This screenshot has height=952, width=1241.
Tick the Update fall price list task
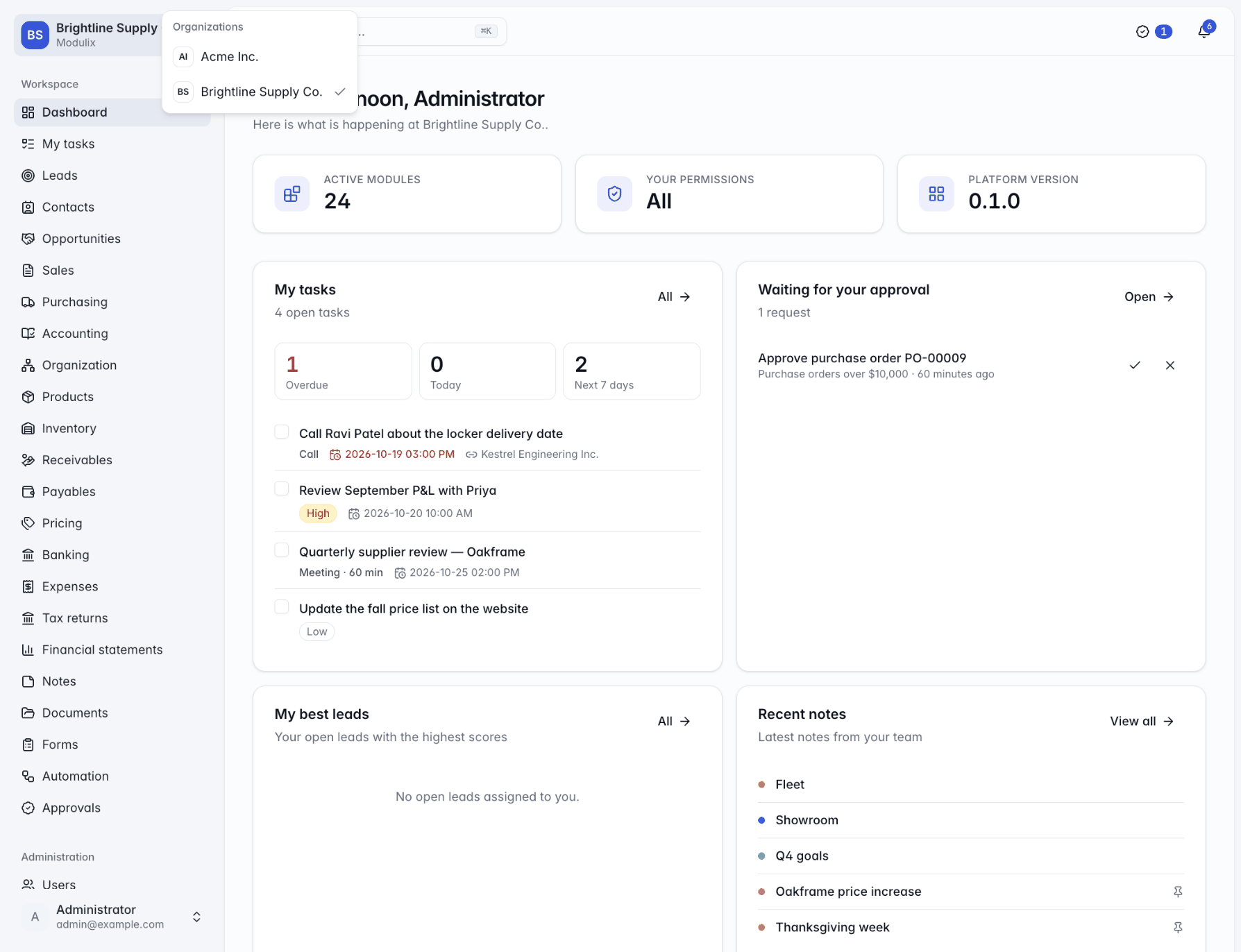tap(282, 607)
